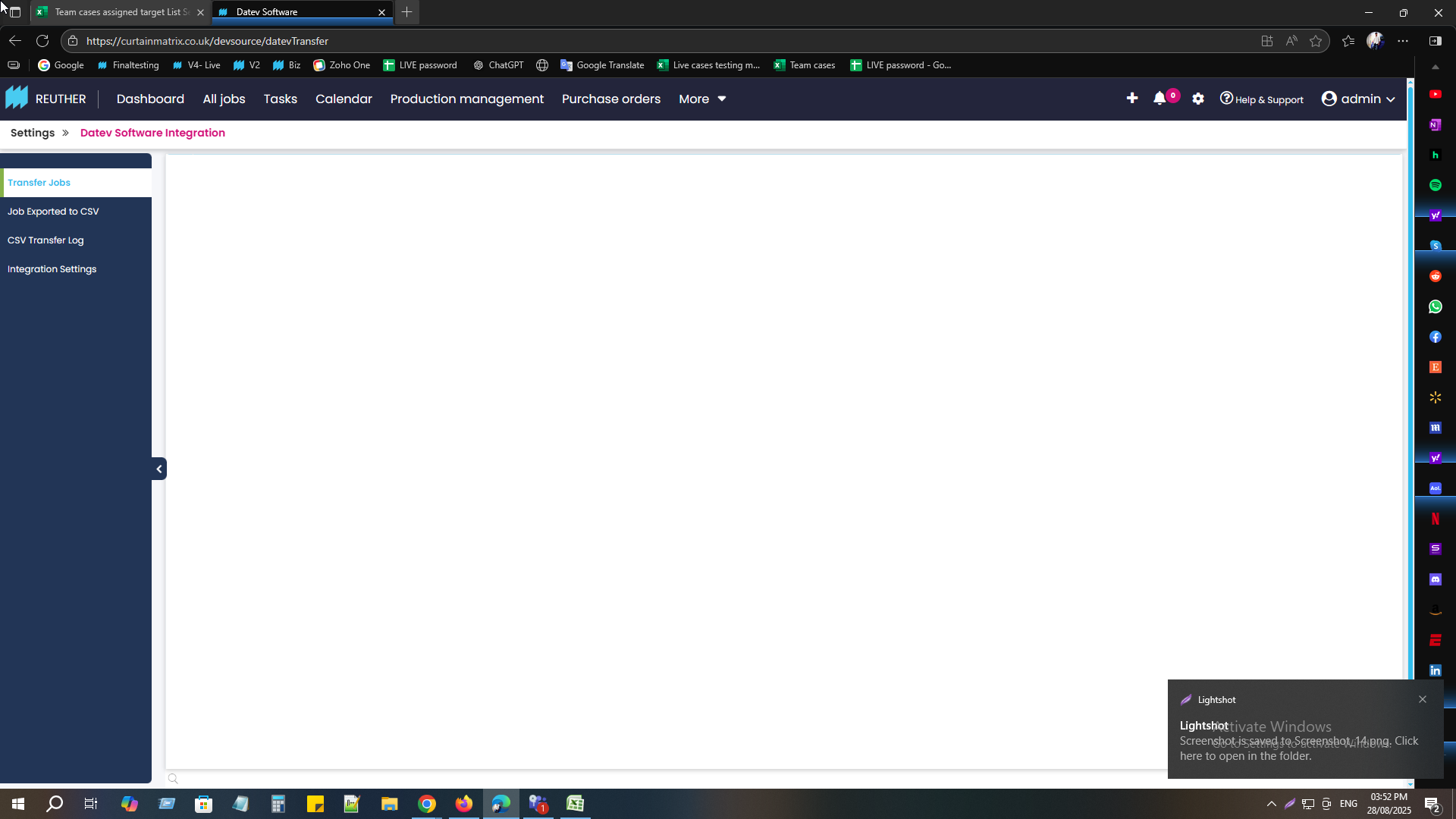
Task: Click Settings in the breadcrumb
Action: (x=33, y=133)
